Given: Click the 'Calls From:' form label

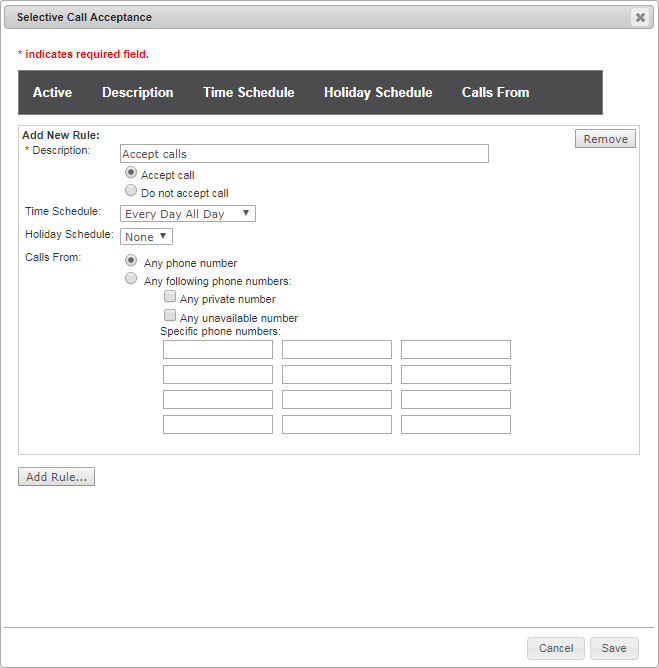Looking at the screenshot, I should point(53,257).
